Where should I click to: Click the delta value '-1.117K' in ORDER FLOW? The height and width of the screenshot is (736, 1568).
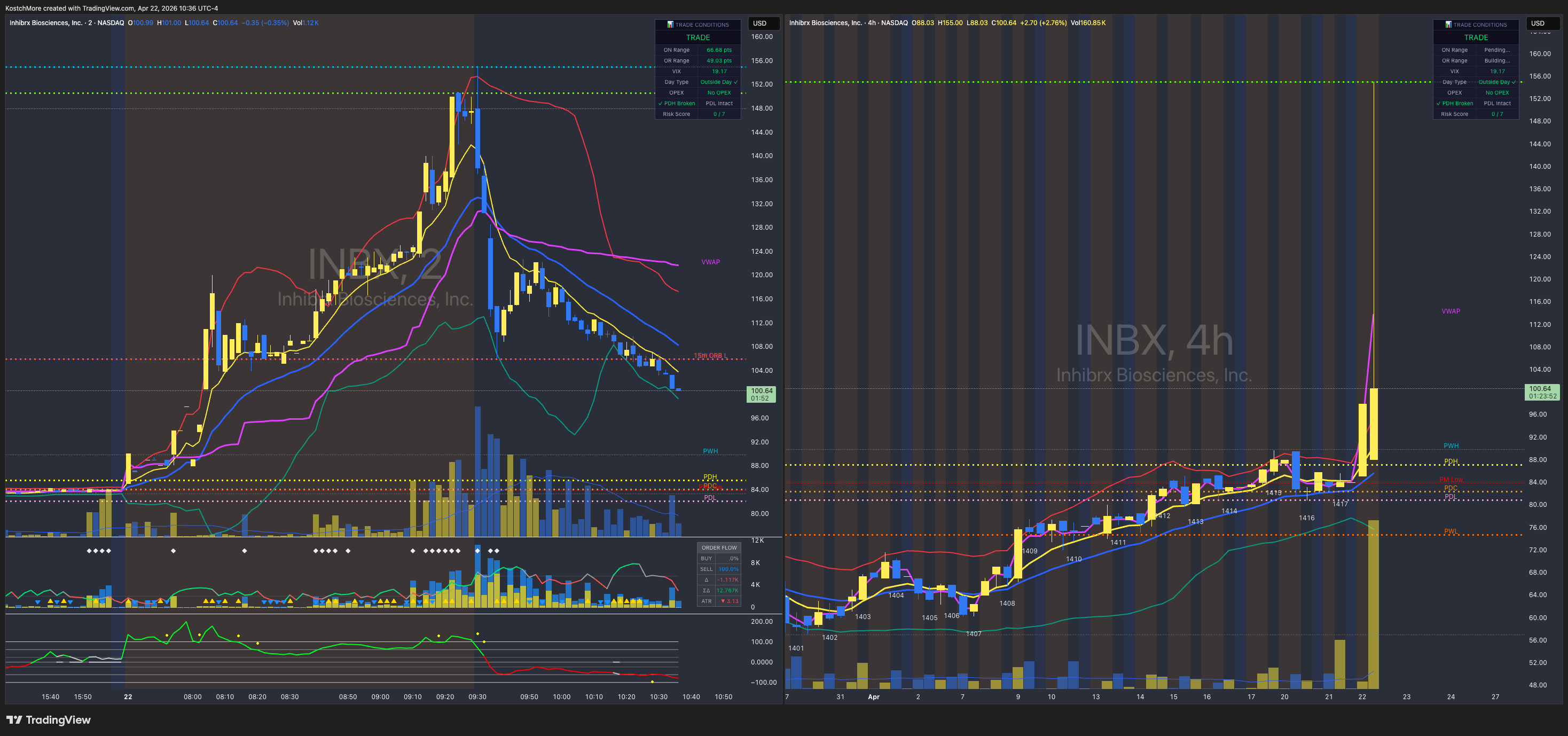[x=727, y=580]
